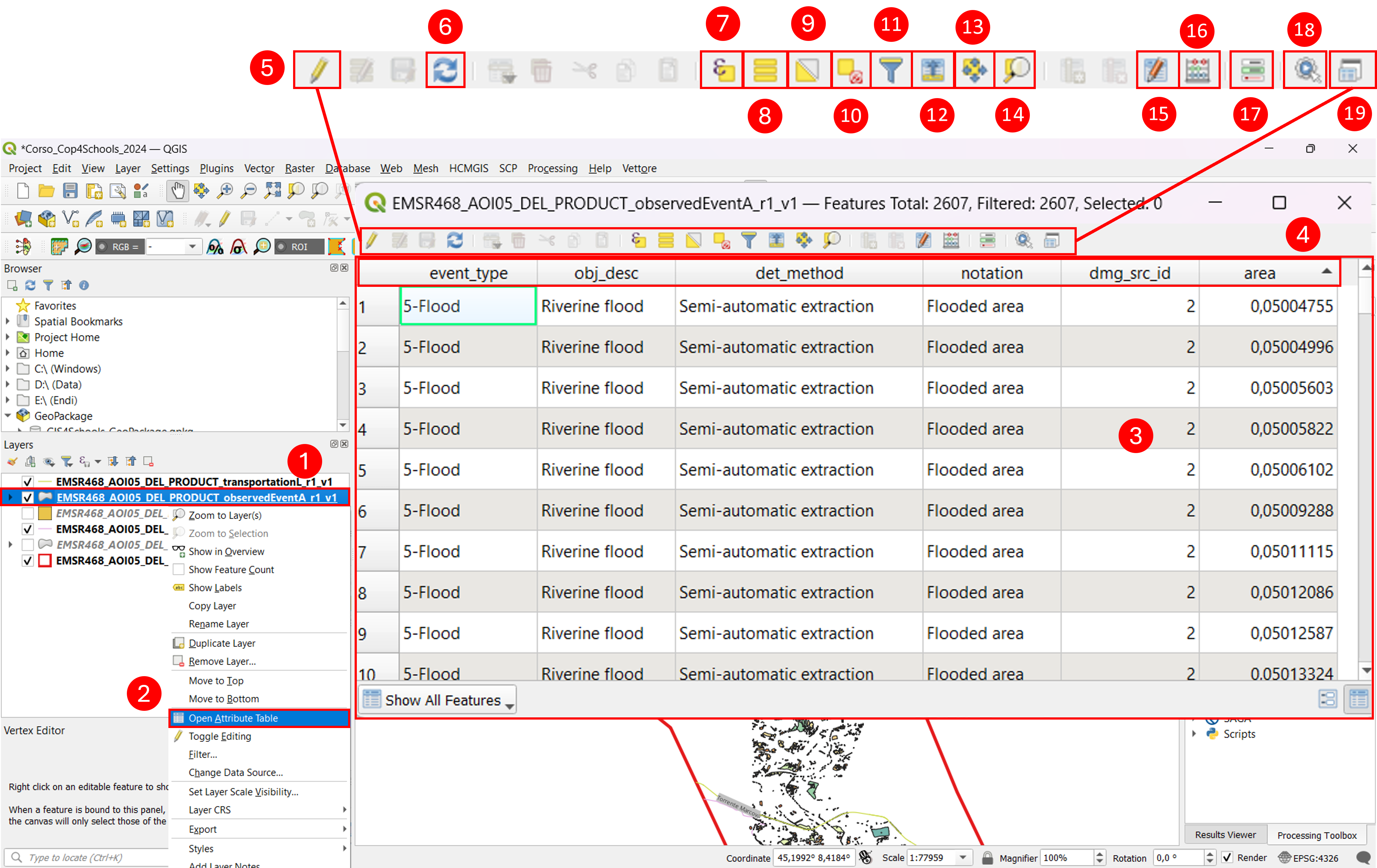Viewport: 1377px width, 868px height.
Task: Uncheck visibility of transportationL_r1_v1 layer
Action: (27, 481)
